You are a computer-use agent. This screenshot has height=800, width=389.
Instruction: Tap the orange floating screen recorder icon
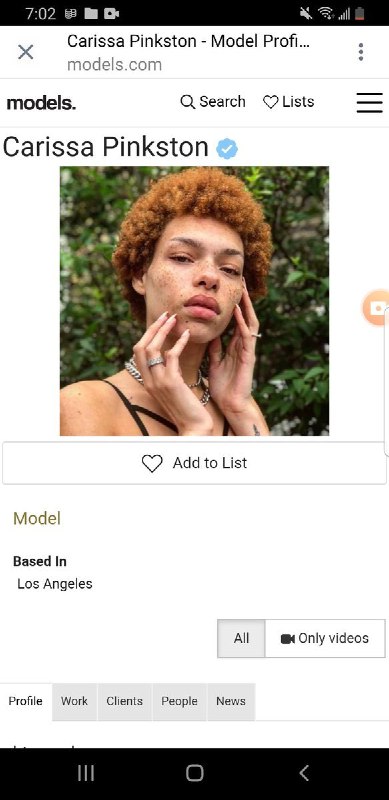(x=376, y=308)
